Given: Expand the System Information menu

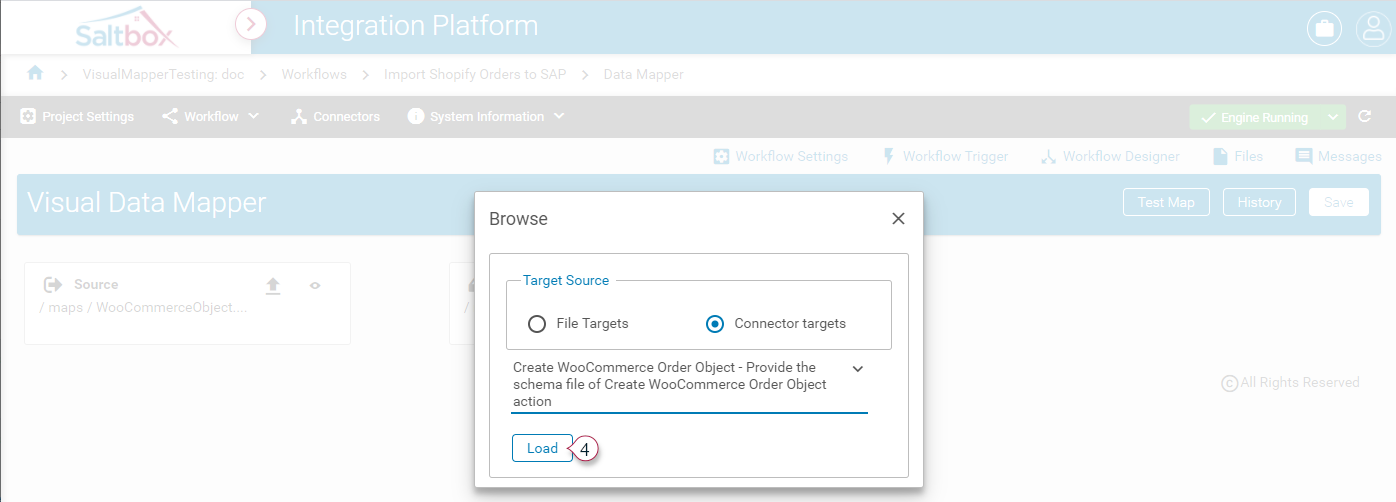Looking at the screenshot, I should click(487, 117).
